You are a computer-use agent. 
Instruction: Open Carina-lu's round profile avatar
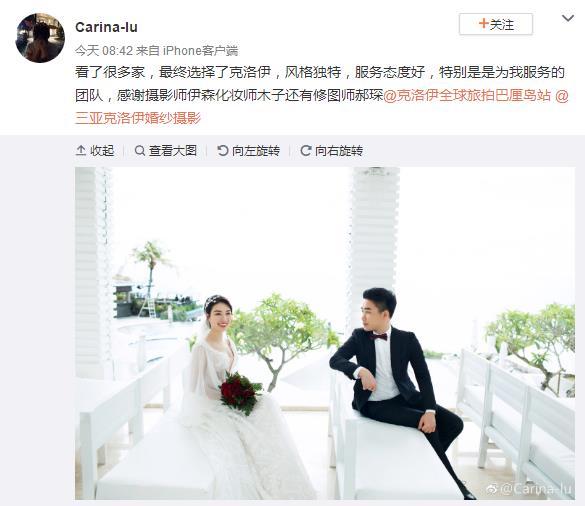40,38
